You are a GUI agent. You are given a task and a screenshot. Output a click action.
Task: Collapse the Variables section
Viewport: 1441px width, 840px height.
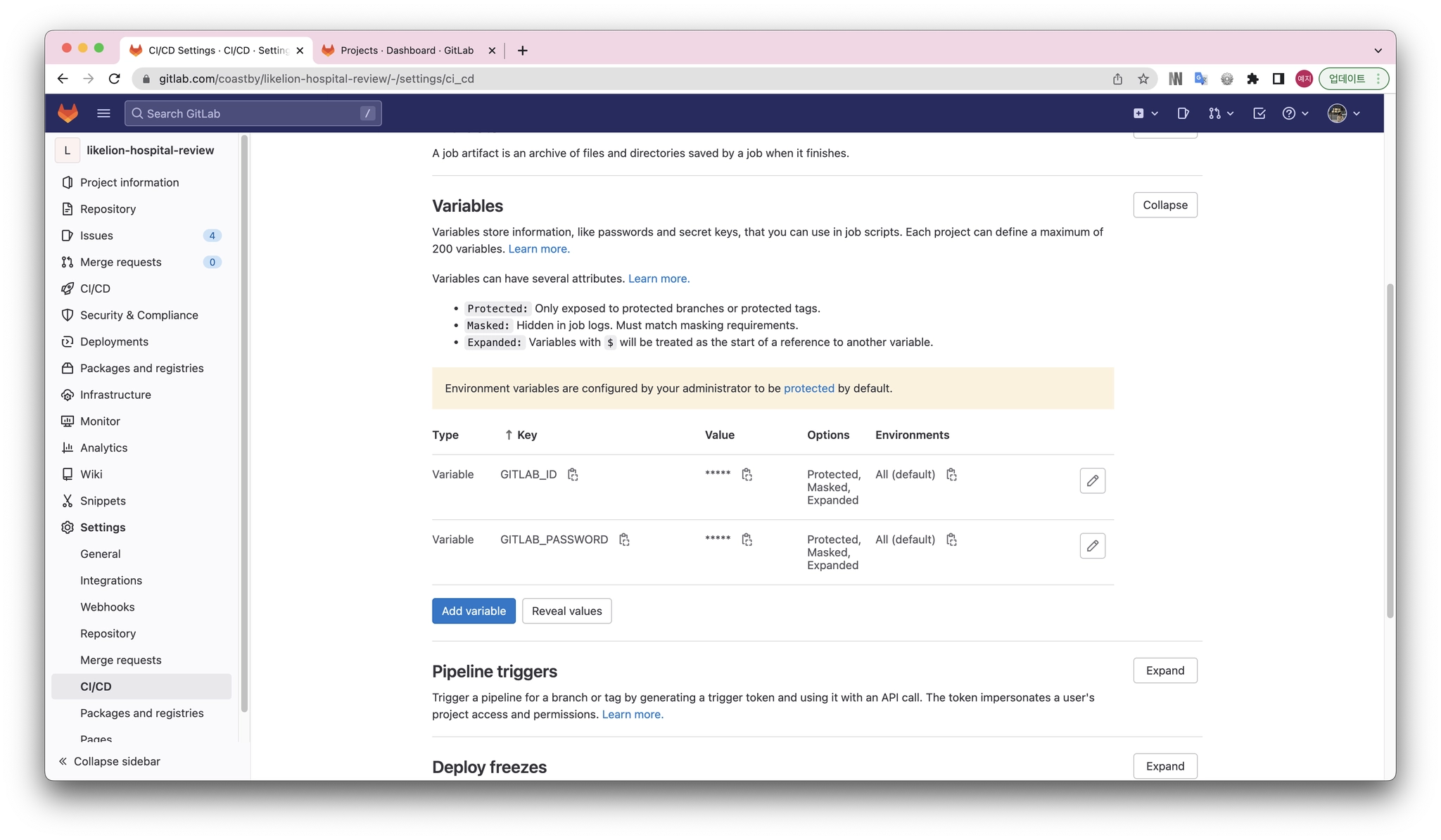pos(1164,205)
